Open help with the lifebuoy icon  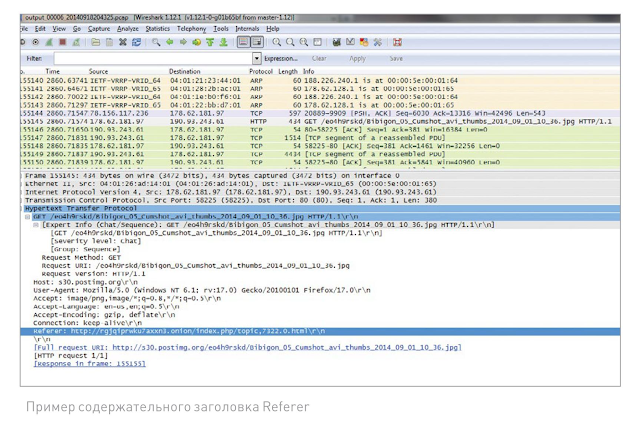[x=397, y=42]
